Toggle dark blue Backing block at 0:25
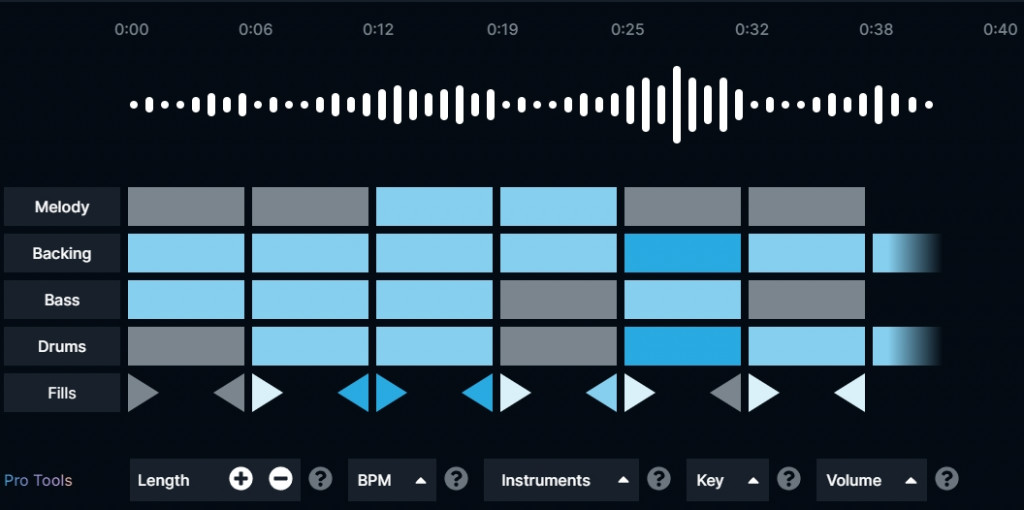Viewport: 1024px width, 510px height. click(x=682, y=253)
